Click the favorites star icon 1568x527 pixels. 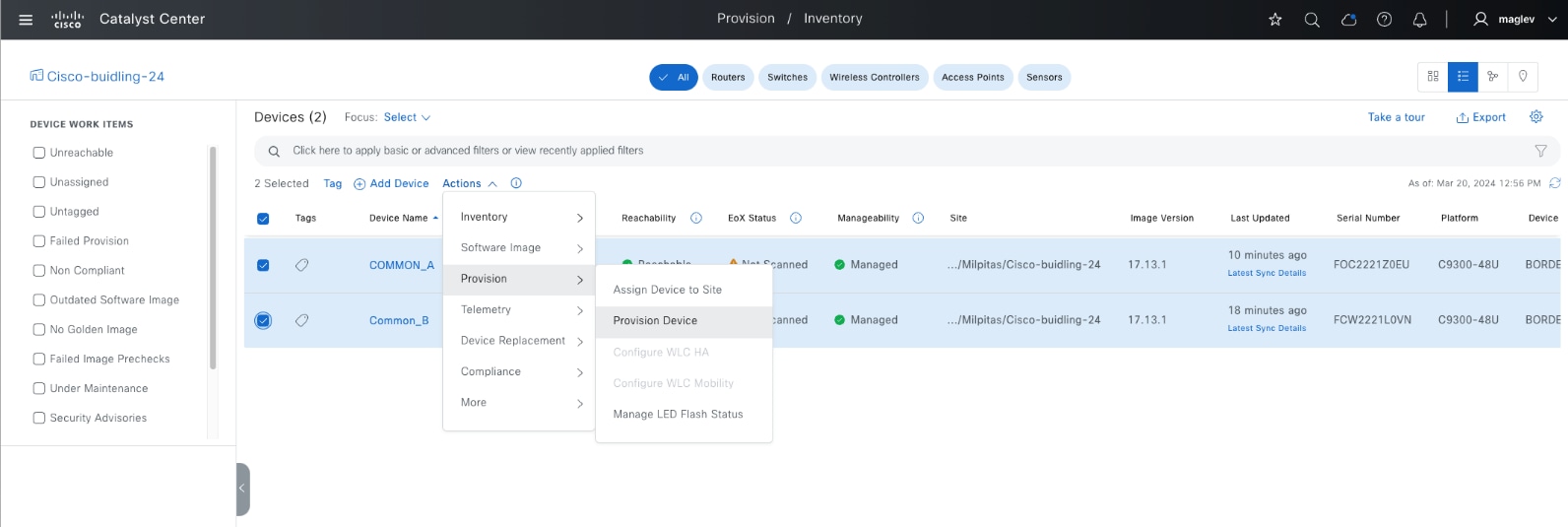coord(1275,20)
